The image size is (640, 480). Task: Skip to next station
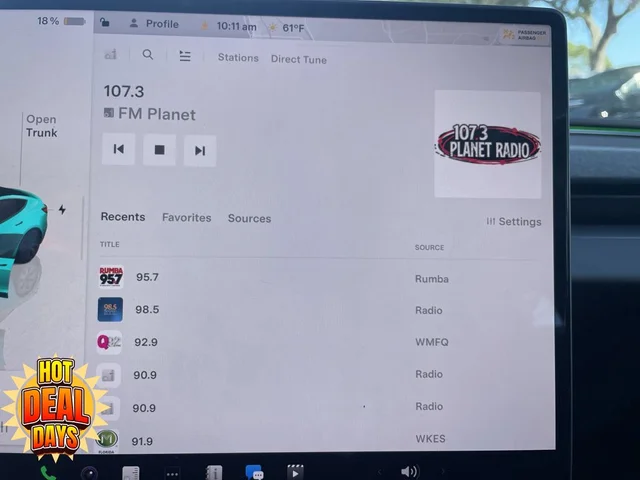point(200,151)
